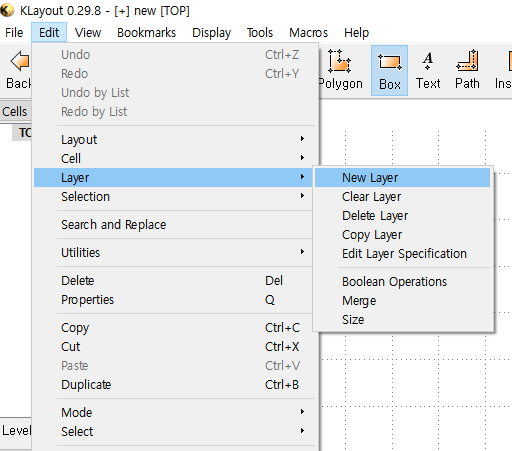Click the Cells panel header
The image size is (512, 451).
(x=15, y=111)
